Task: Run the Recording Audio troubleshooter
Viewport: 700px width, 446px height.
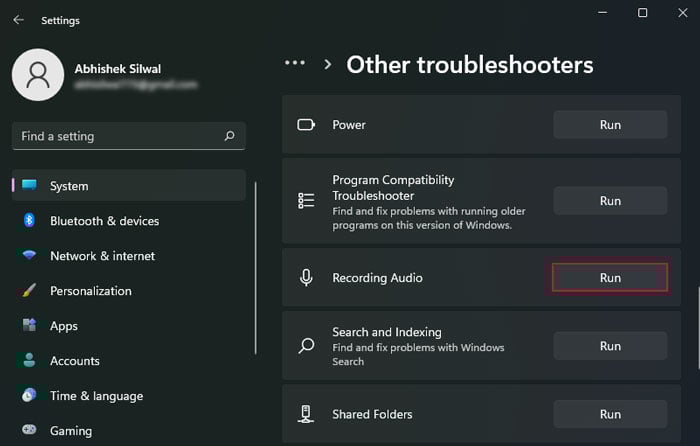Action: (610, 278)
